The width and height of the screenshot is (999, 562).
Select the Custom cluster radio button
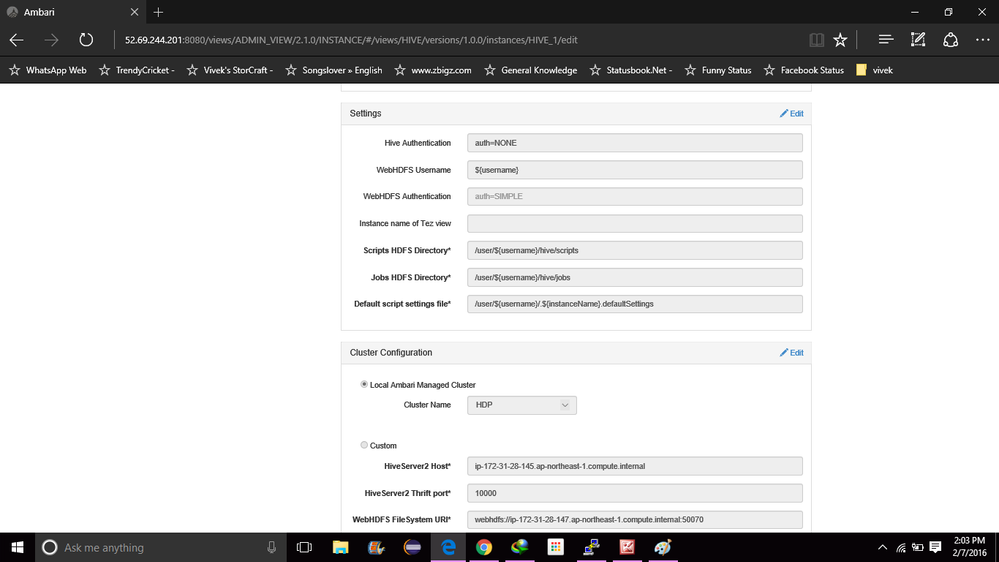click(365, 445)
